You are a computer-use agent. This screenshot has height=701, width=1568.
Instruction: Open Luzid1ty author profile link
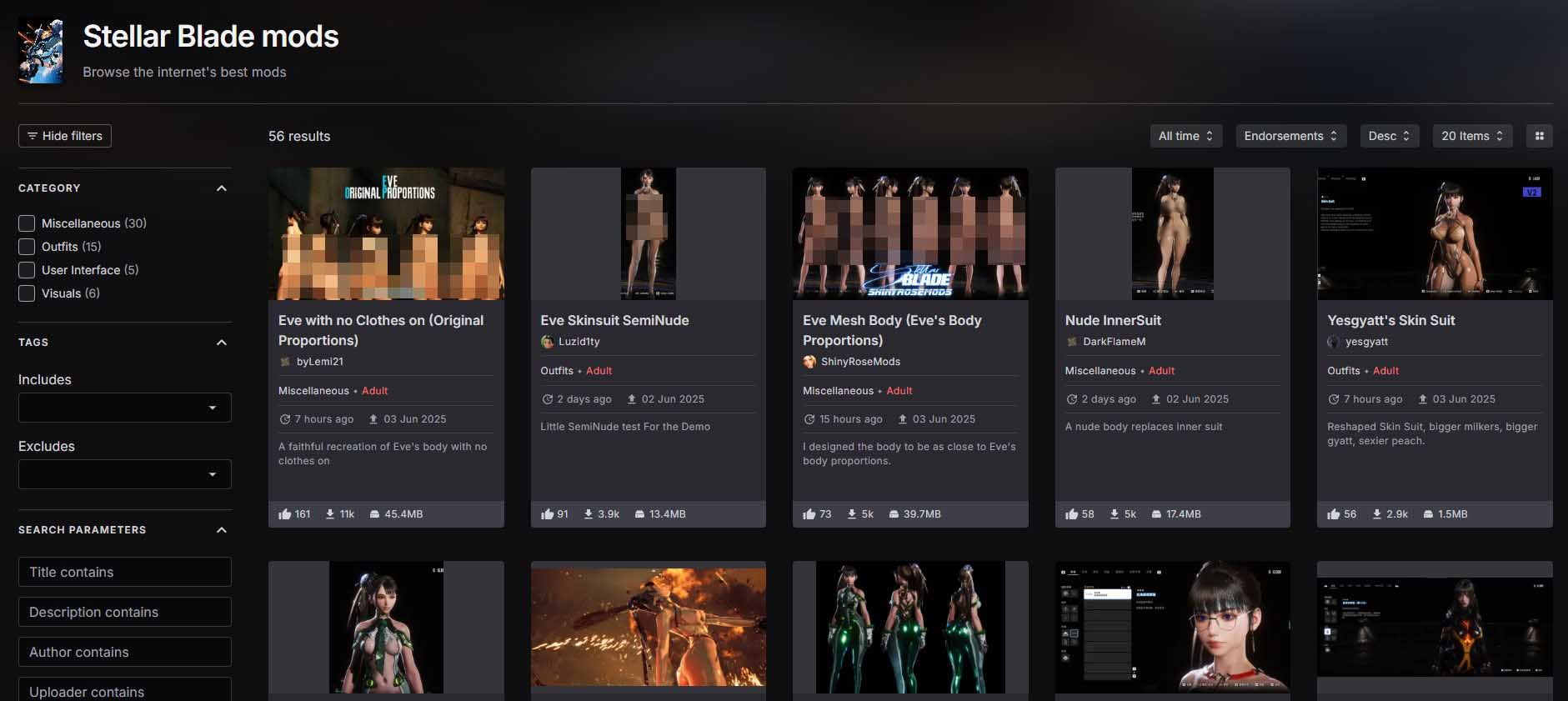point(579,342)
